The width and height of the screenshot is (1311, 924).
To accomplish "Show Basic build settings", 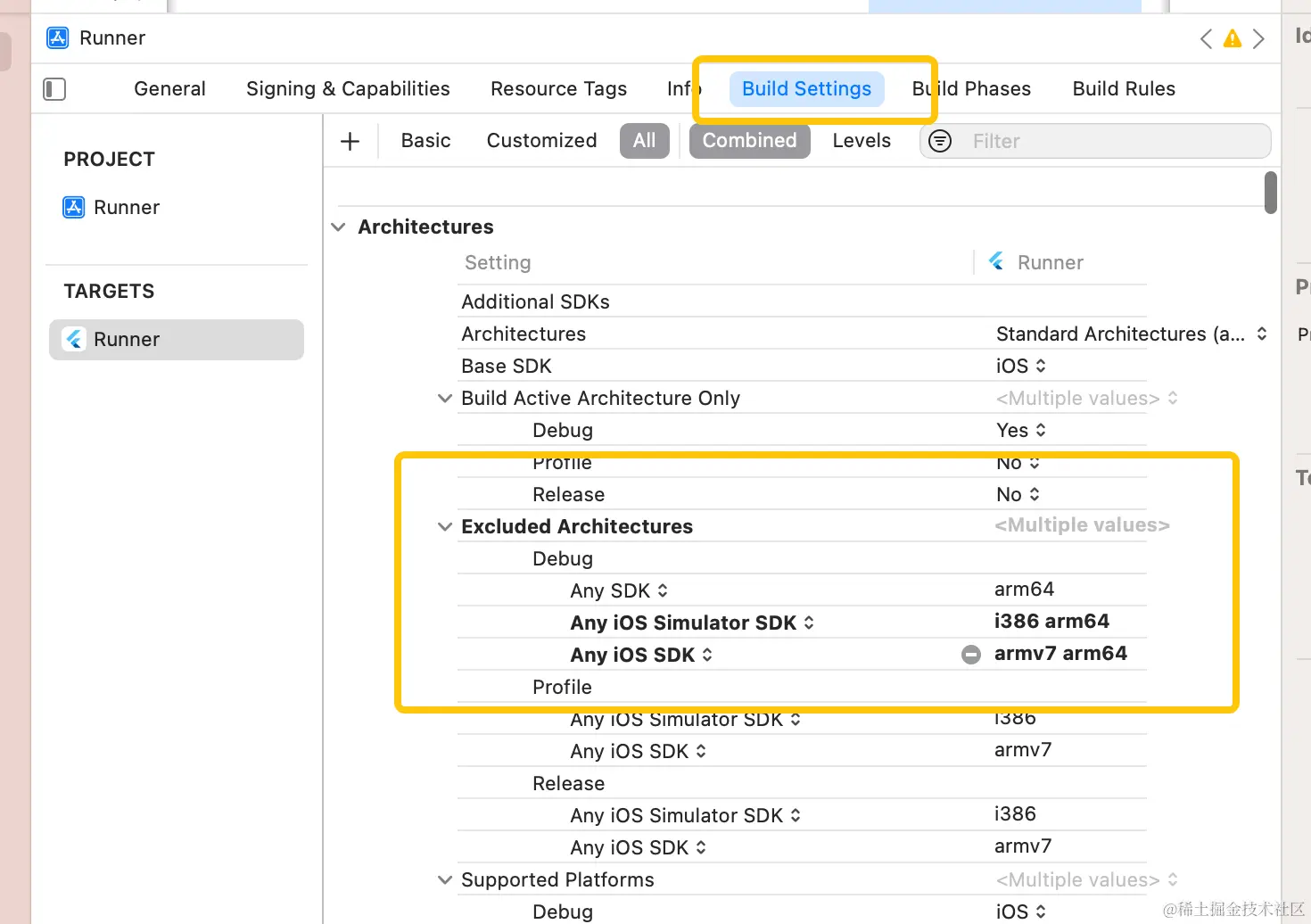I will [x=425, y=141].
